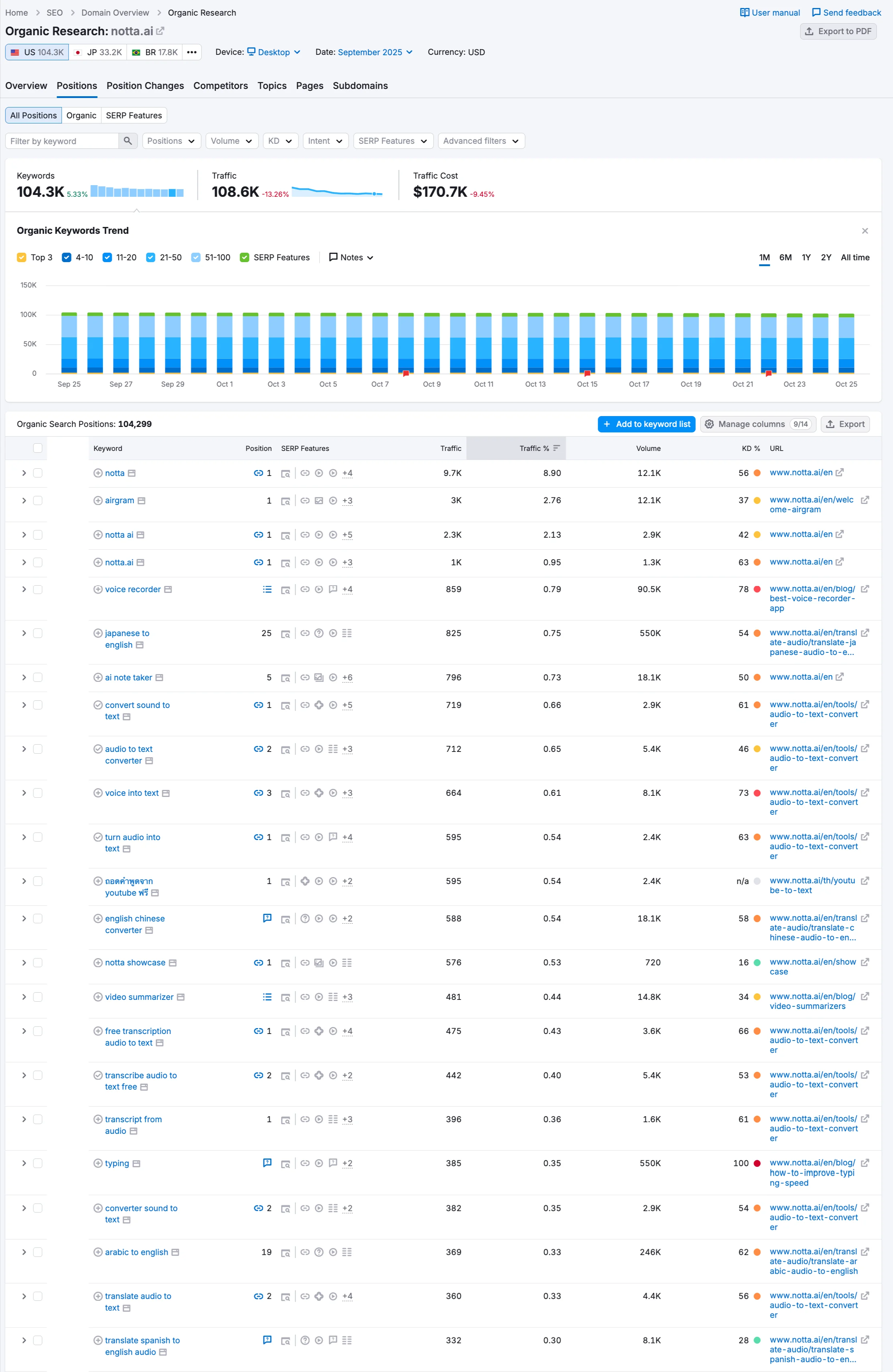Click the keyword filter search magnifier icon

click(127, 141)
